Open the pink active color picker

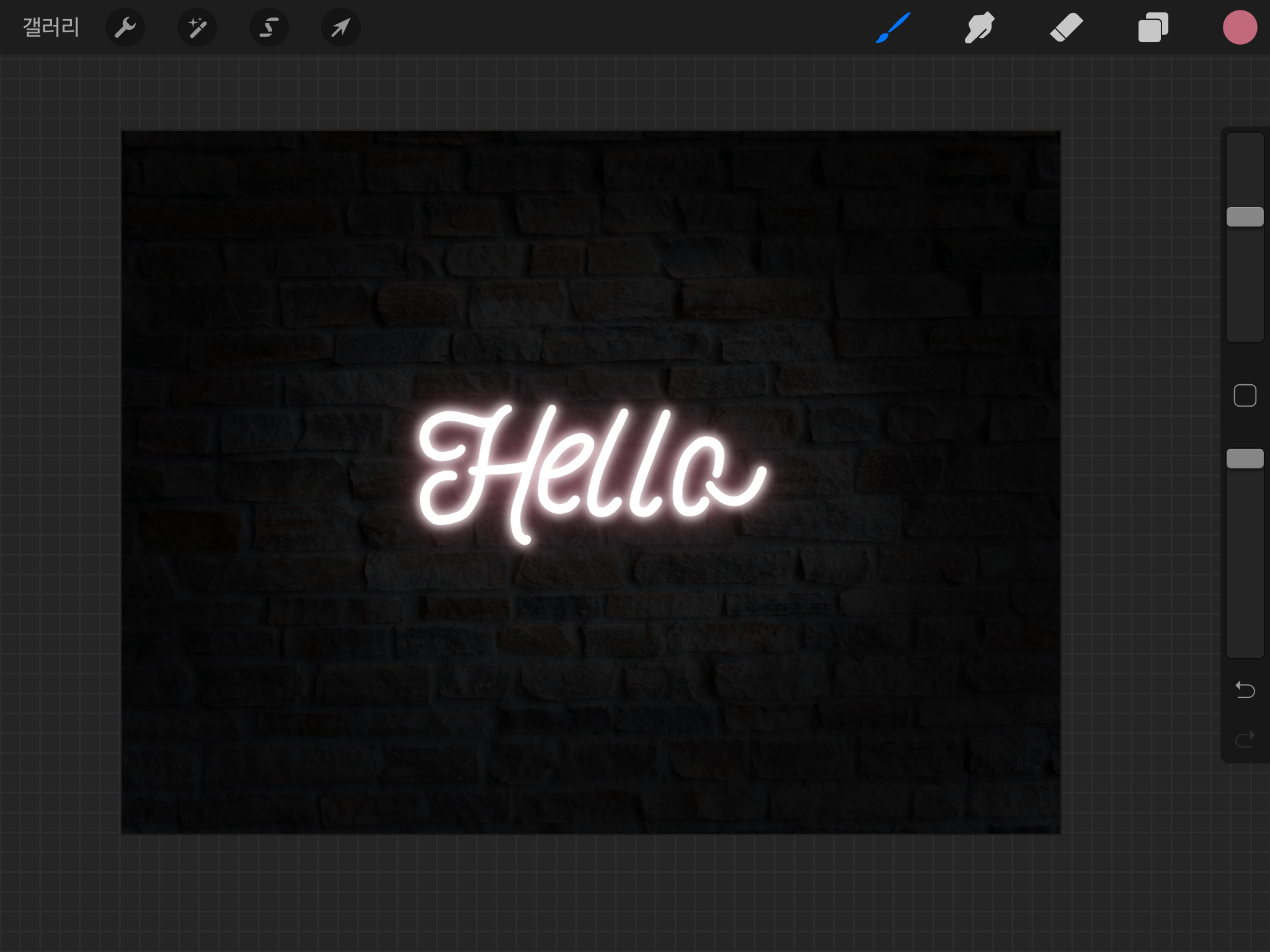click(x=1240, y=28)
